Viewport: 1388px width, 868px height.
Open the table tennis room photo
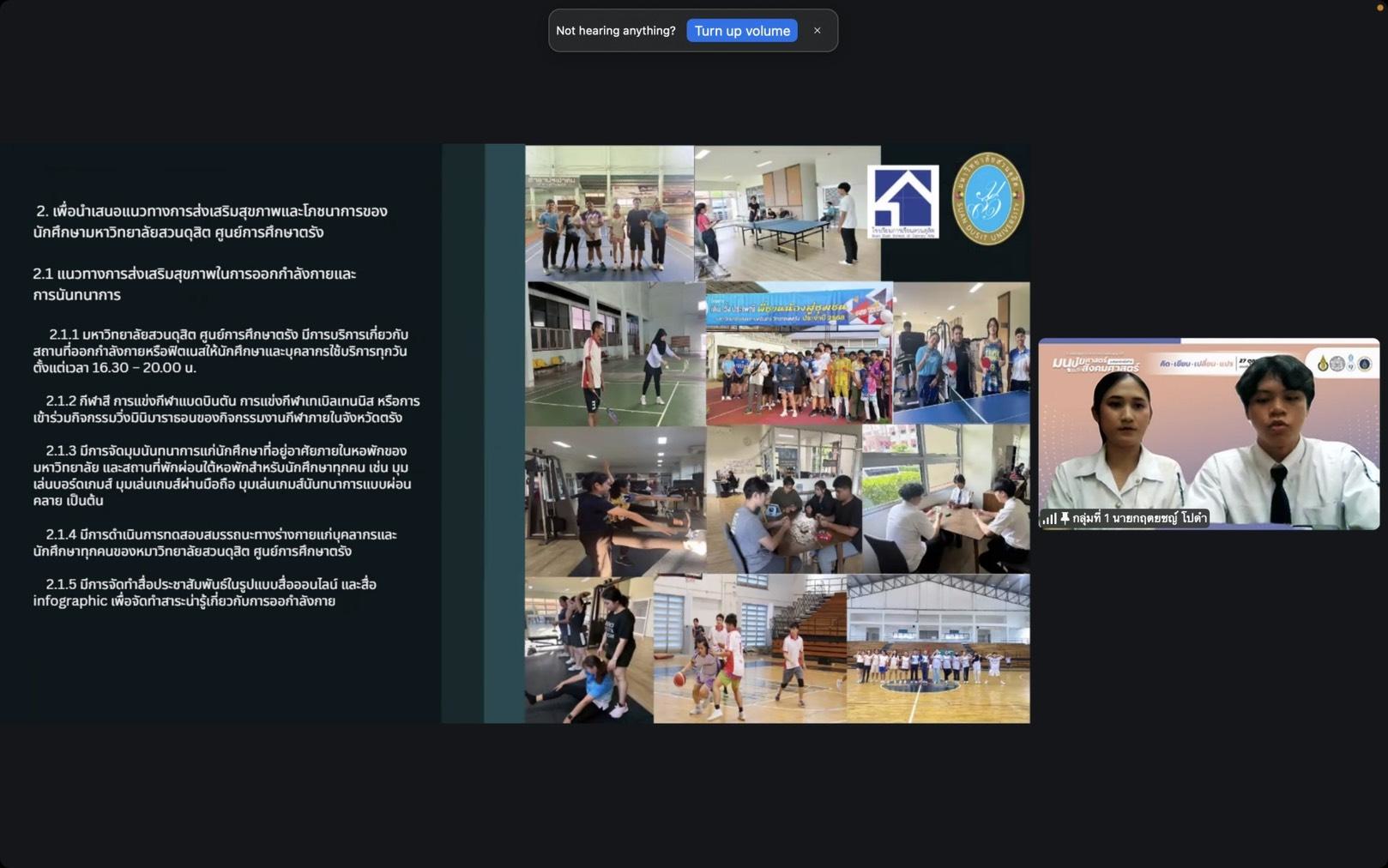(x=785, y=213)
